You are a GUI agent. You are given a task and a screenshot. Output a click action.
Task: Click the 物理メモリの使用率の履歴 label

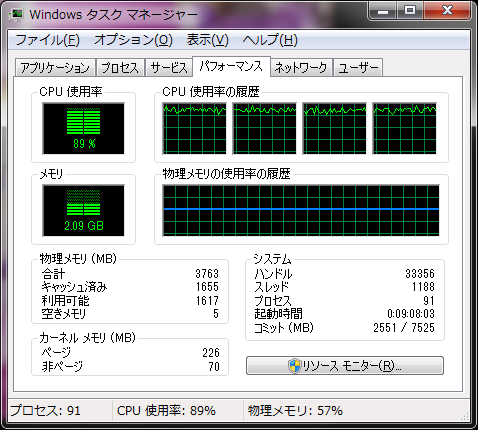[x=226, y=174]
